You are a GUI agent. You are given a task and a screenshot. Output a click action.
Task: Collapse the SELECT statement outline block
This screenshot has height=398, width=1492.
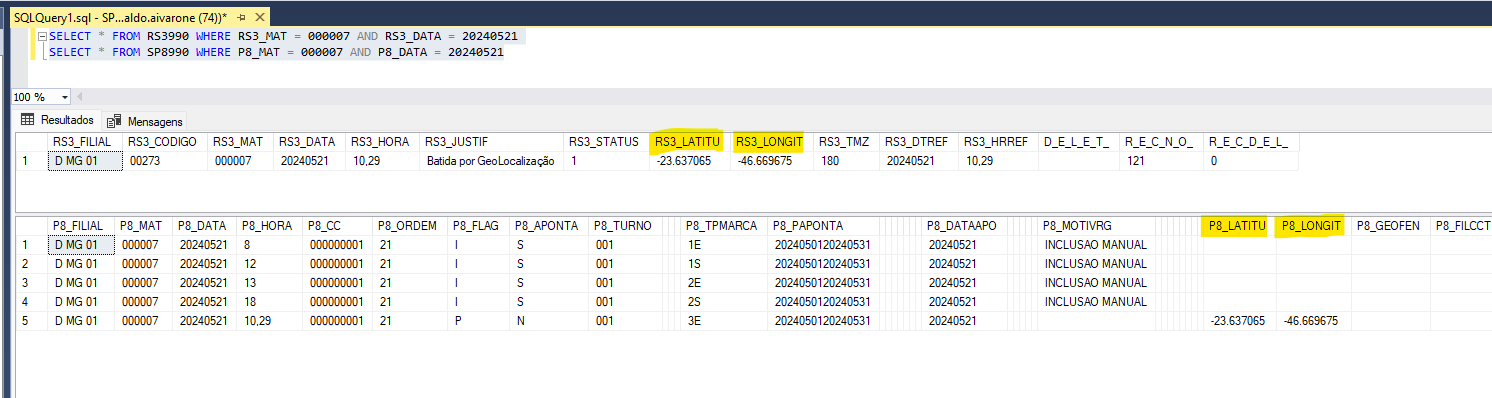41,36
